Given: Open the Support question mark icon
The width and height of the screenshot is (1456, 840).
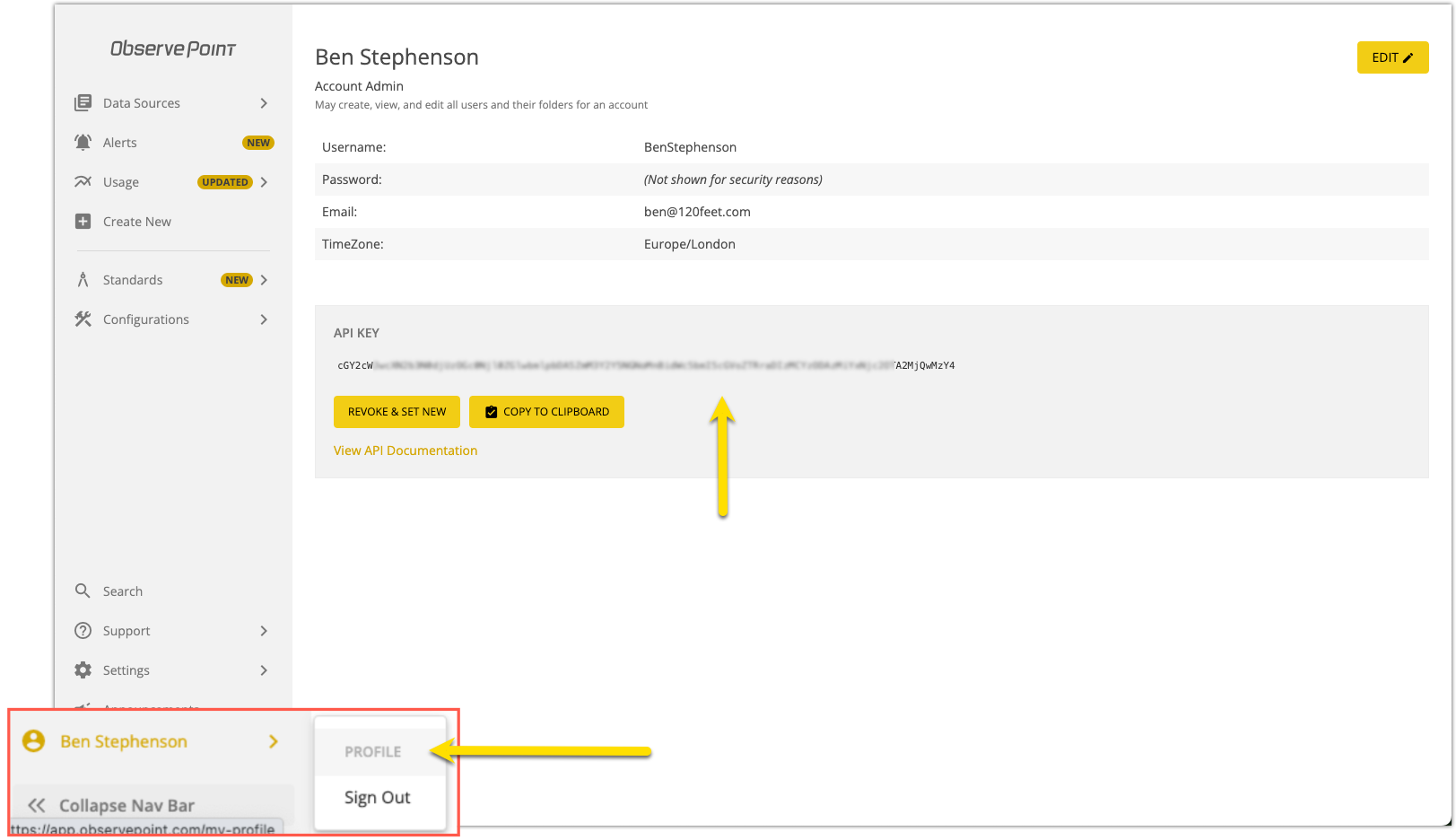Looking at the screenshot, I should (x=83, y=631).
